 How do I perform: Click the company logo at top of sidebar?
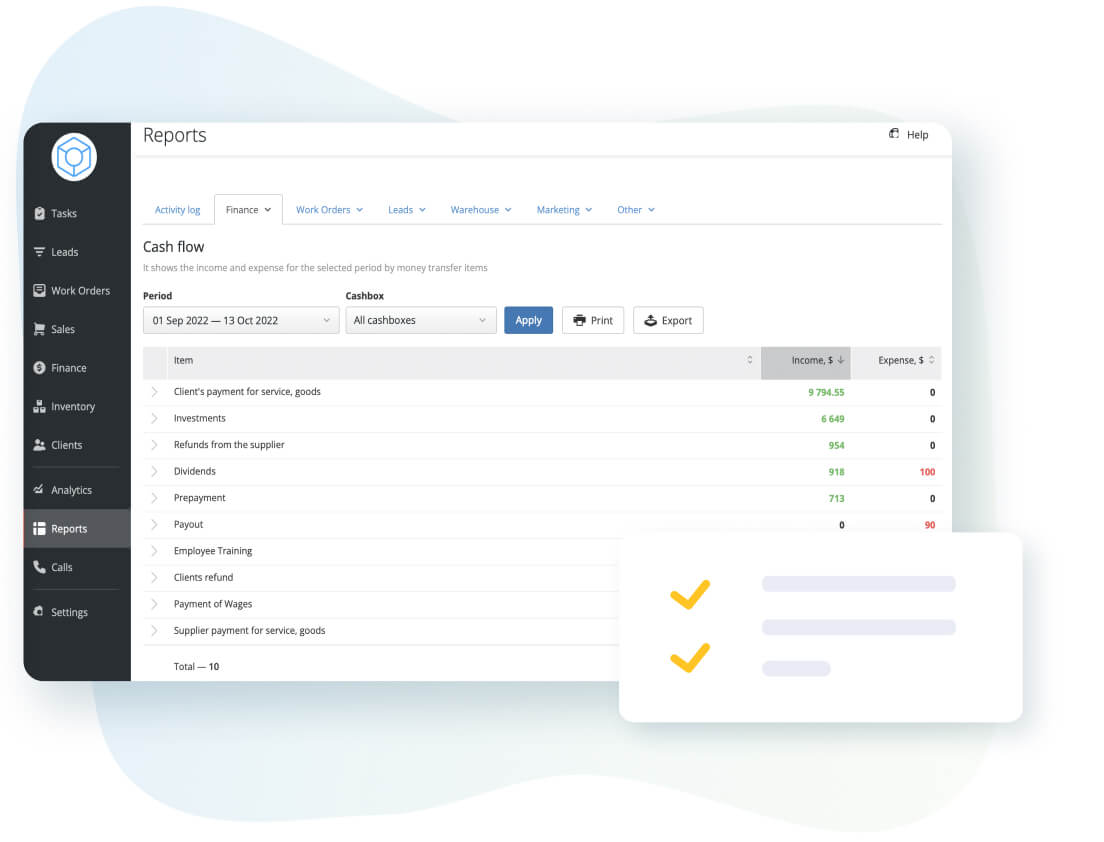pyautogui.click(x=74, y=157)
